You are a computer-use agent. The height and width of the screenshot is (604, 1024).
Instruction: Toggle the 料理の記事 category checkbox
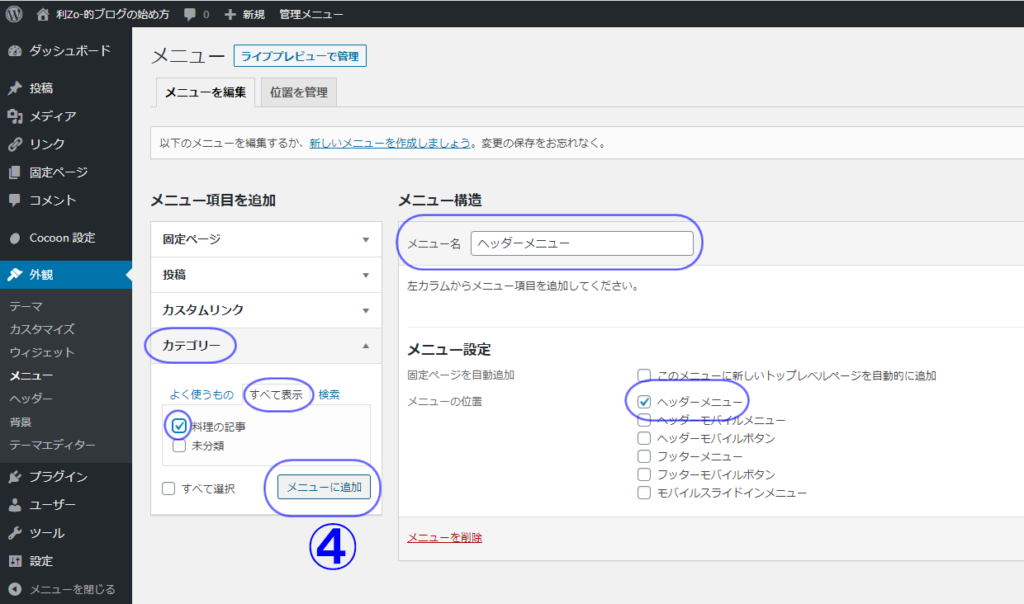[x=179, y=427]
